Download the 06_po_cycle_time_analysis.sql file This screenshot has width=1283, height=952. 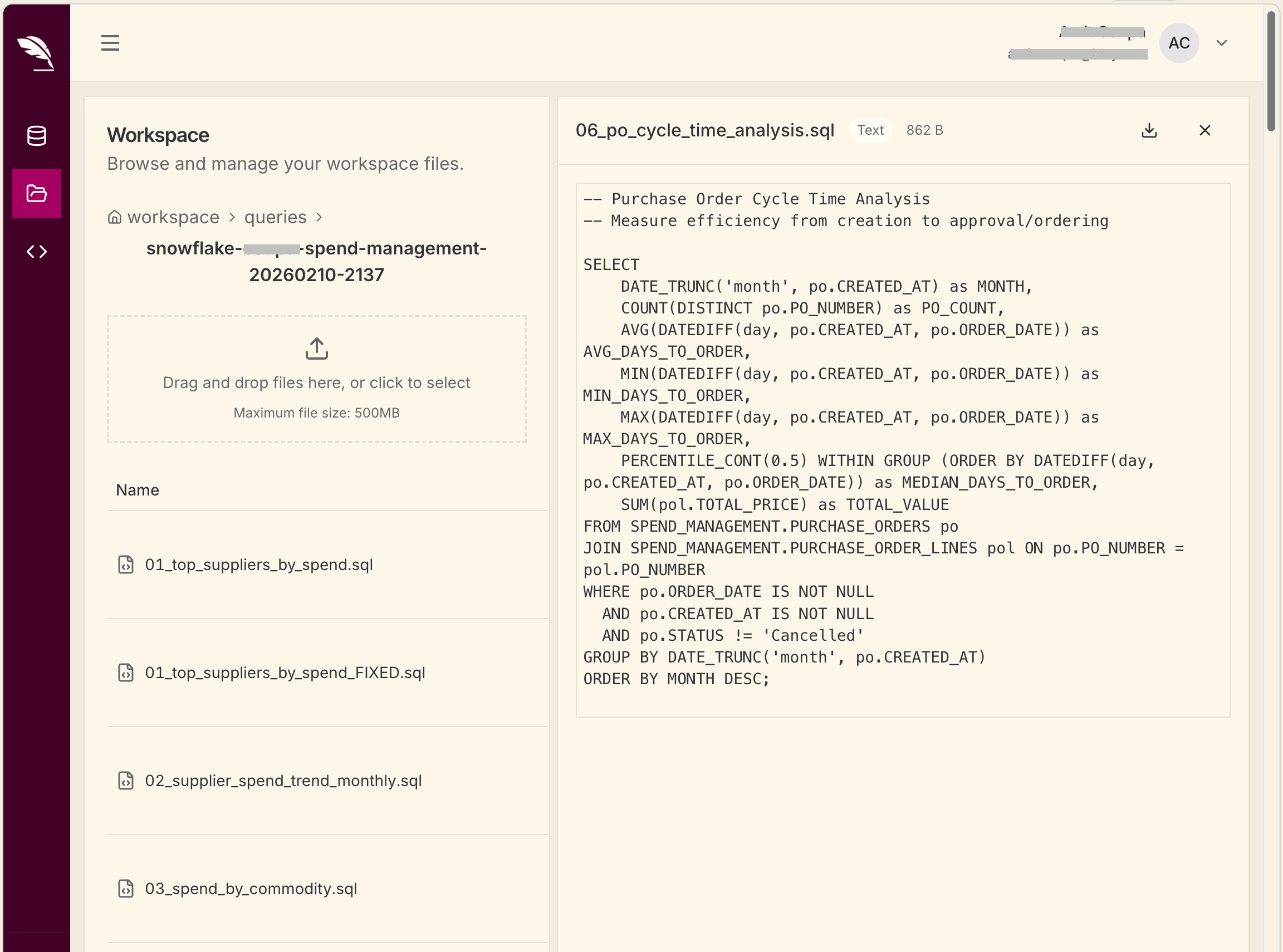coord(1149,130)
